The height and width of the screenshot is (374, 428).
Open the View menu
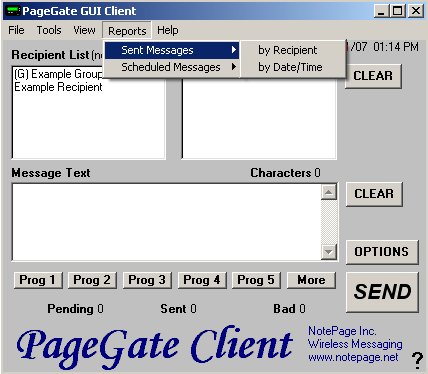click(84, 30)
